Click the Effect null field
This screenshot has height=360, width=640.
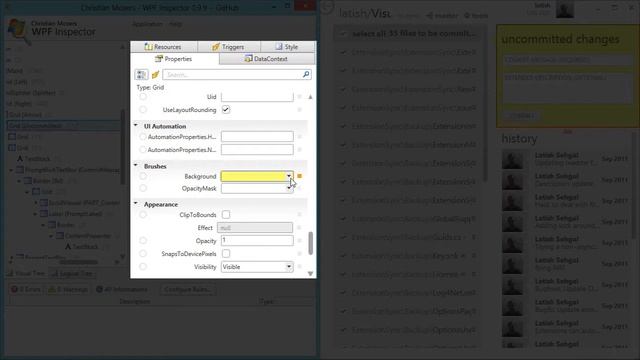[x=255, y=227]
